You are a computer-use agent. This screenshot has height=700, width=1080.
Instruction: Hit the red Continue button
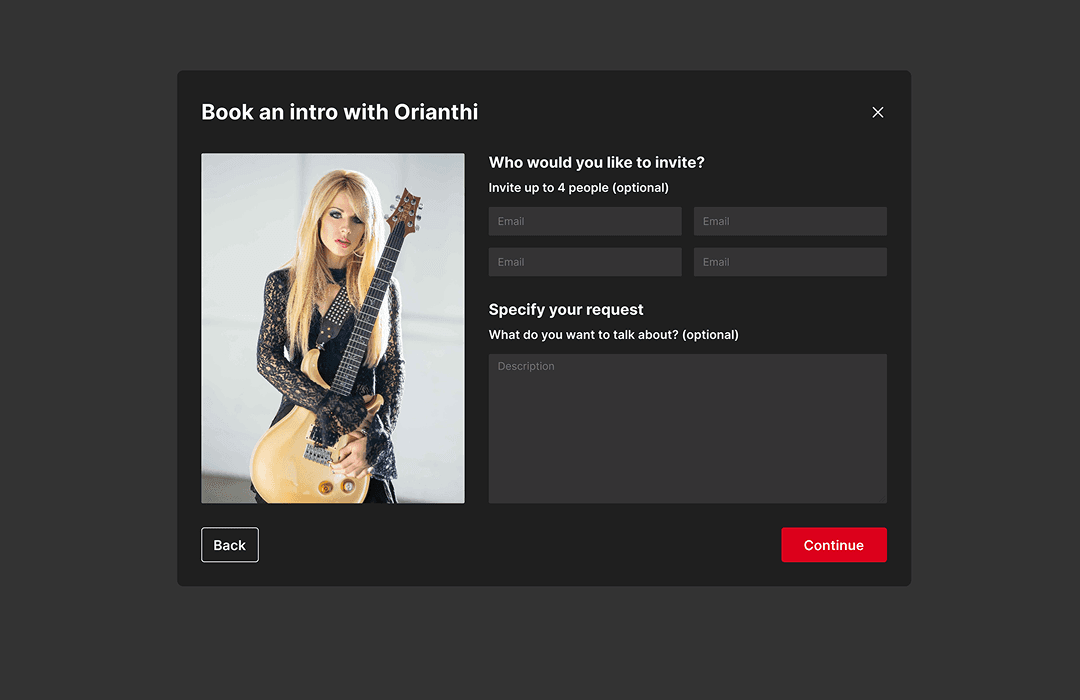pyautogui.click(x=833, y=545)
